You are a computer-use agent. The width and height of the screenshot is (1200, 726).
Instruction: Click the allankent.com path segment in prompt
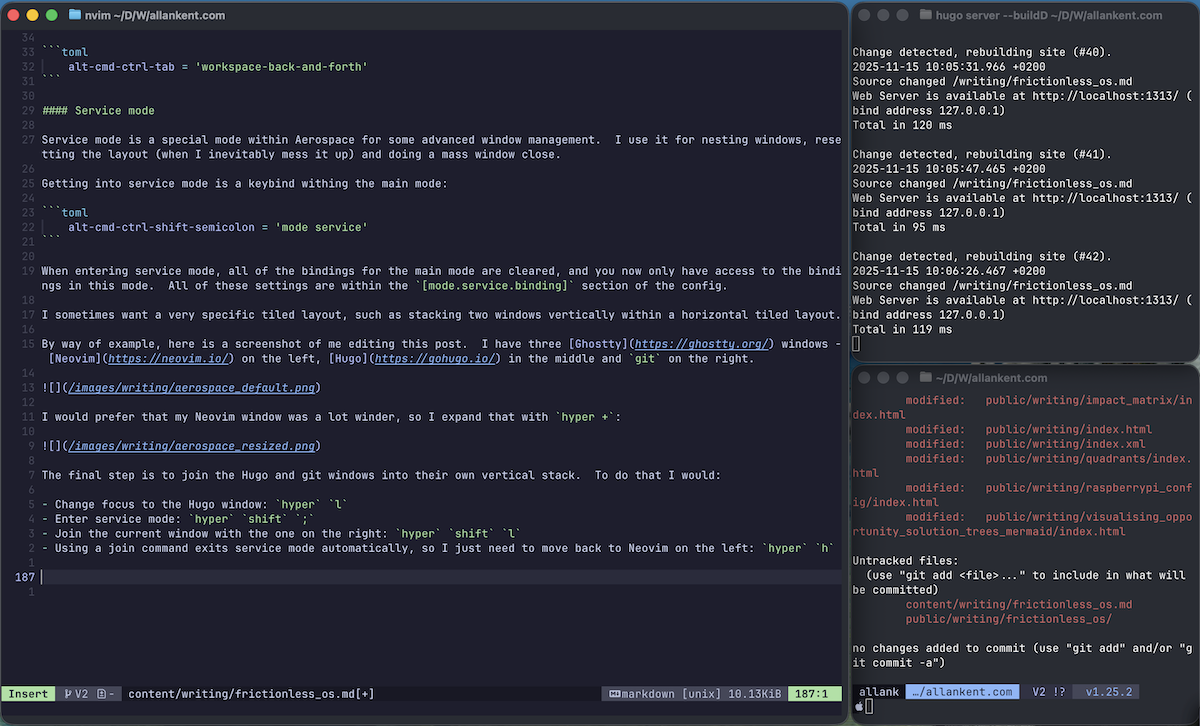pyautogui.click(x=961, y=692)
